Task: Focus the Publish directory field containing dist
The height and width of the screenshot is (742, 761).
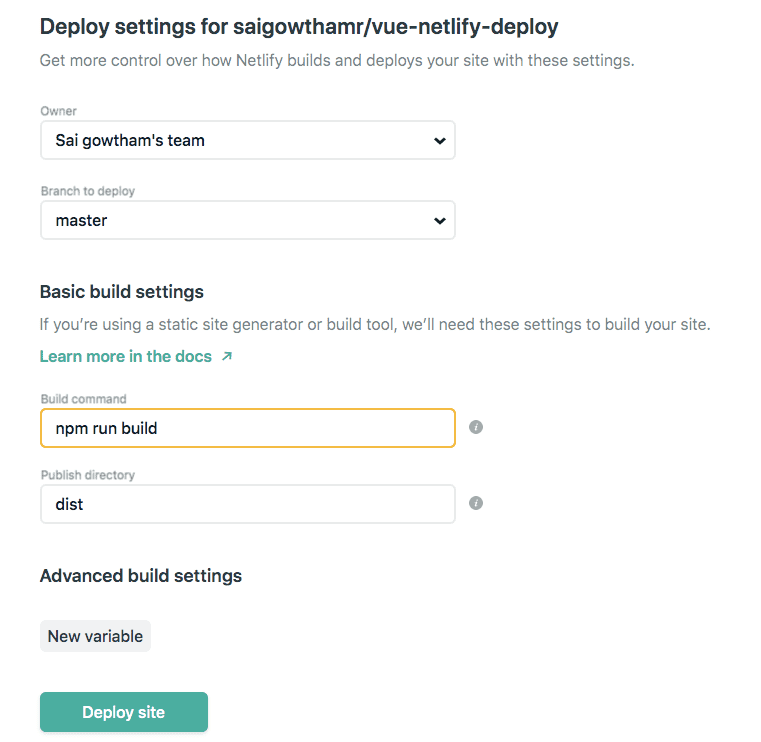Action: click(248, 504)
